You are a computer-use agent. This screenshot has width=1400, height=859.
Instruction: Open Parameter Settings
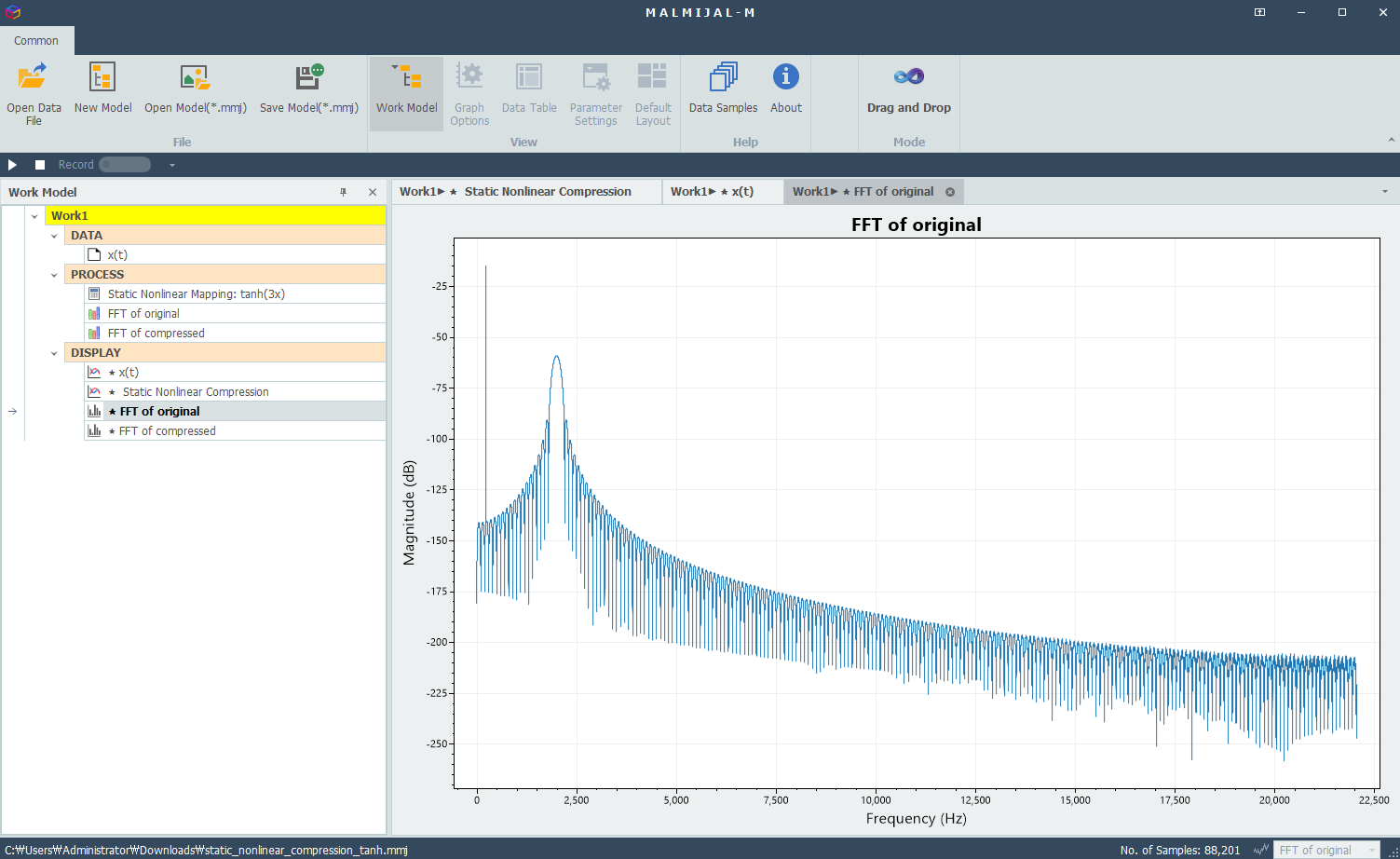(596, 94)
